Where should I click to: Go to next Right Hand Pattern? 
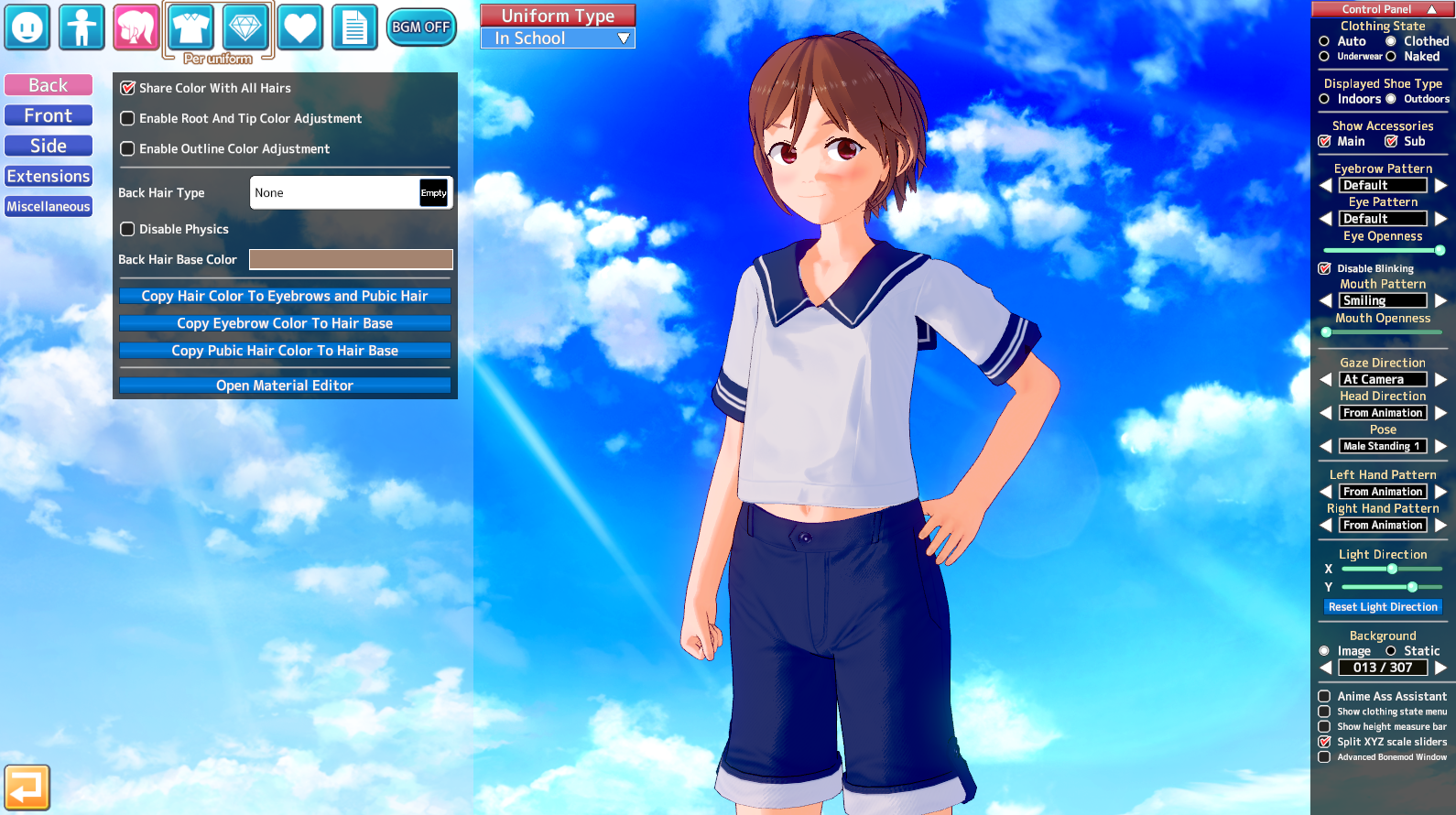click(x=1440, y=525)
